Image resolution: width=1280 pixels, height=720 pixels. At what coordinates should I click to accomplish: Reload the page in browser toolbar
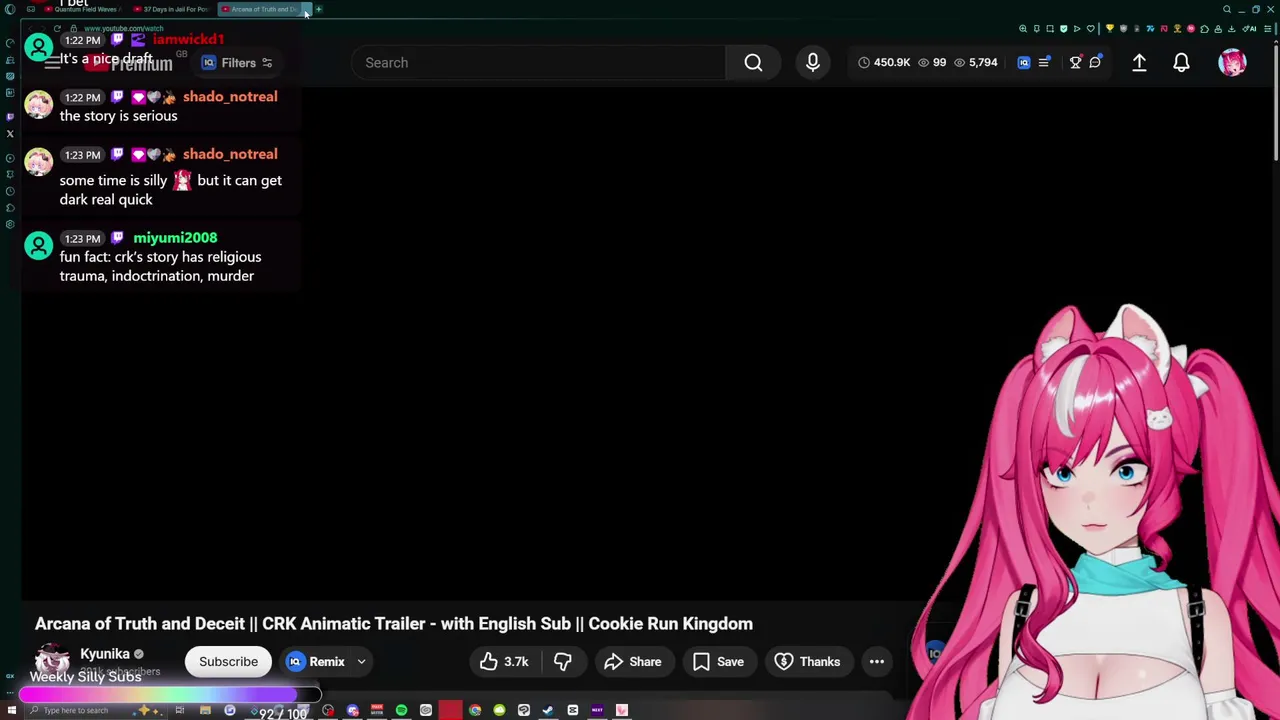pyautogui.click(x=57, y=29)
